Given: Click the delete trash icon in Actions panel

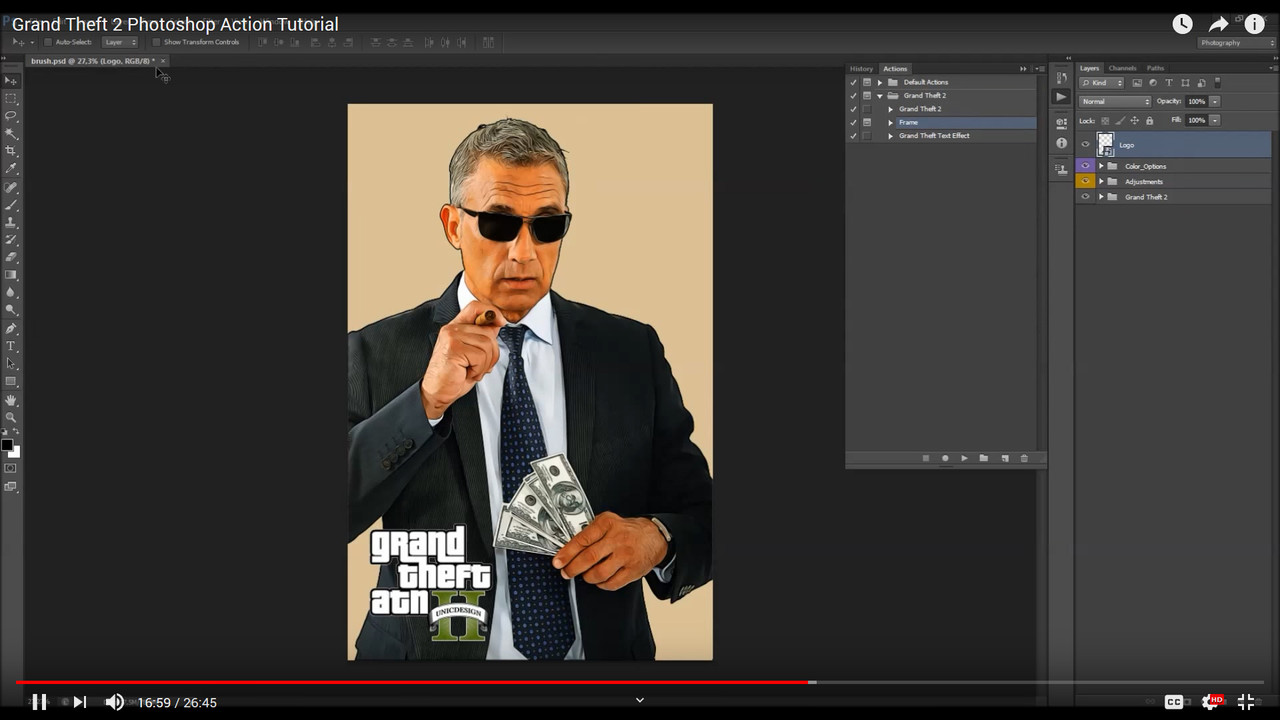Looking at the screenshot, I should (1023, 458).
